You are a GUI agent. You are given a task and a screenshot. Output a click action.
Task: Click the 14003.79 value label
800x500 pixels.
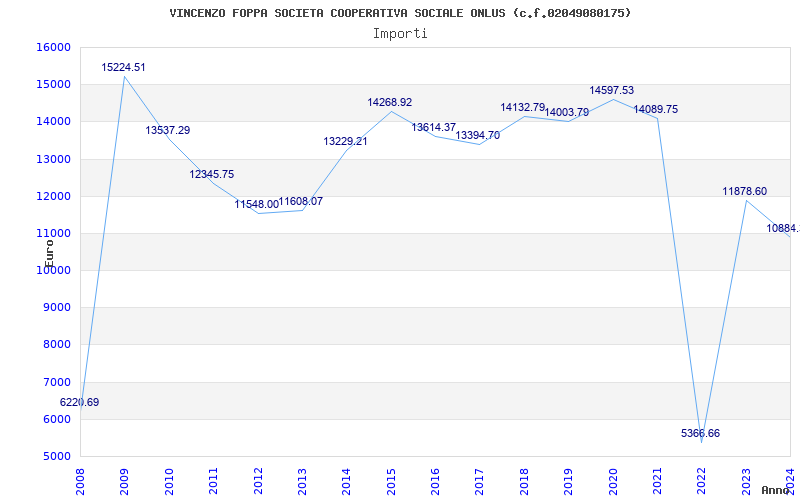[x=567, y=112]
